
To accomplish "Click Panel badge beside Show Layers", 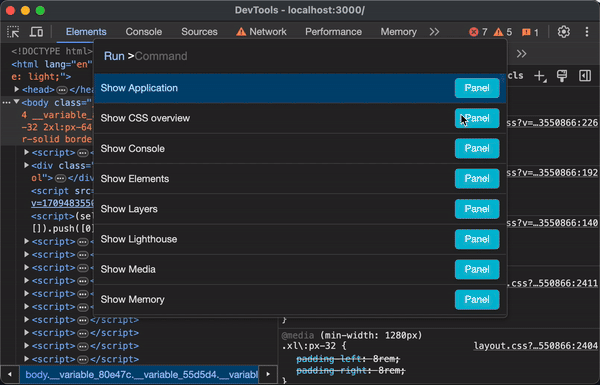I will click(x=477, y=209).
